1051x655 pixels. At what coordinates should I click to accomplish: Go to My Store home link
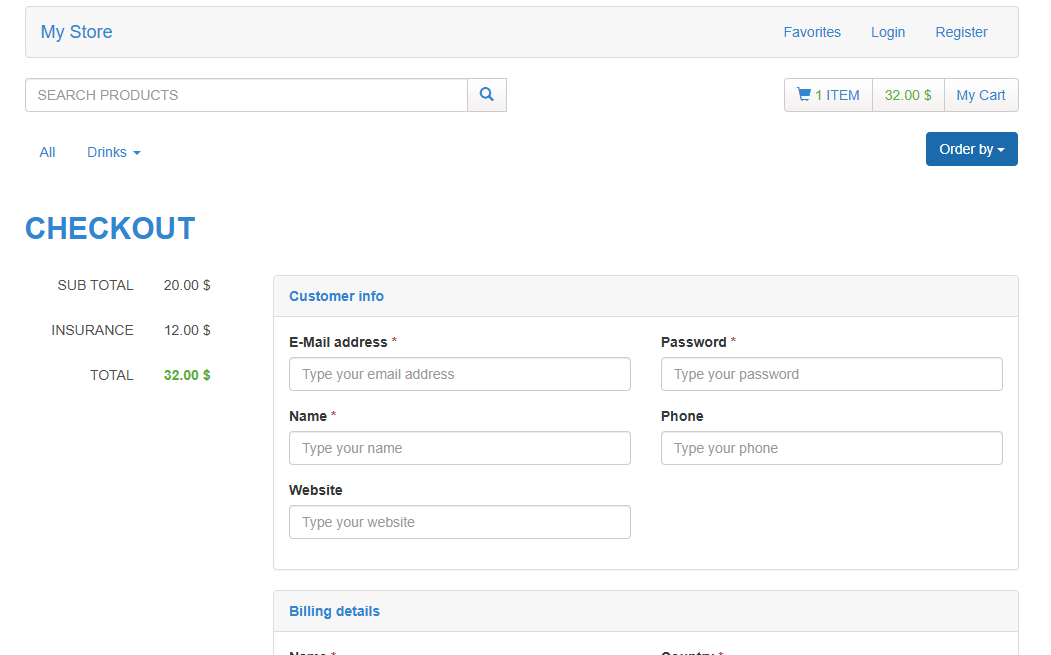76,32
